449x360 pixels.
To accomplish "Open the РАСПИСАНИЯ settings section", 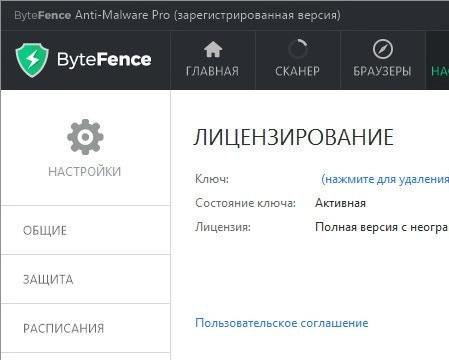I will 85,328.
